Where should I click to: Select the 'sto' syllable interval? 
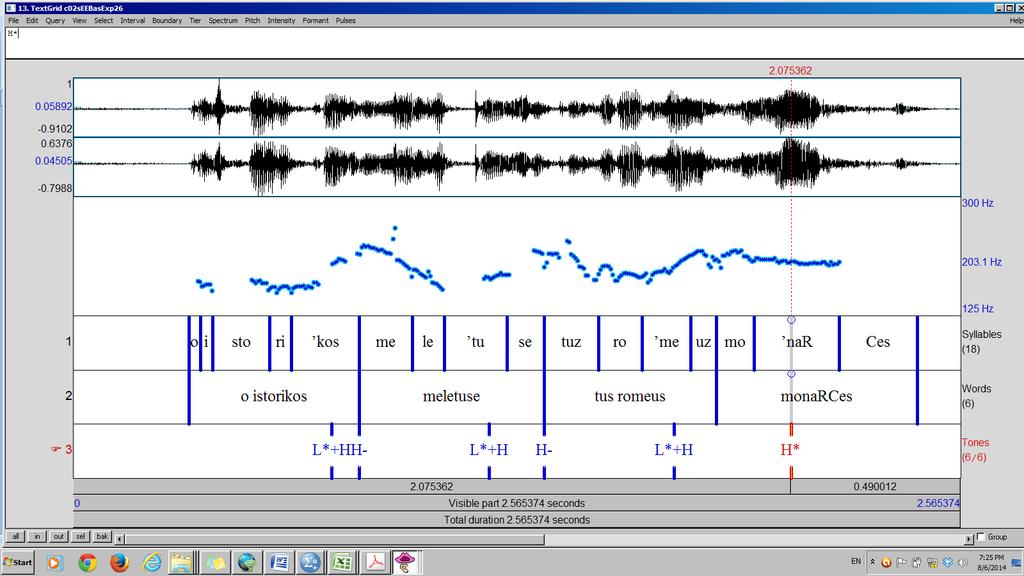coord(241,342)
